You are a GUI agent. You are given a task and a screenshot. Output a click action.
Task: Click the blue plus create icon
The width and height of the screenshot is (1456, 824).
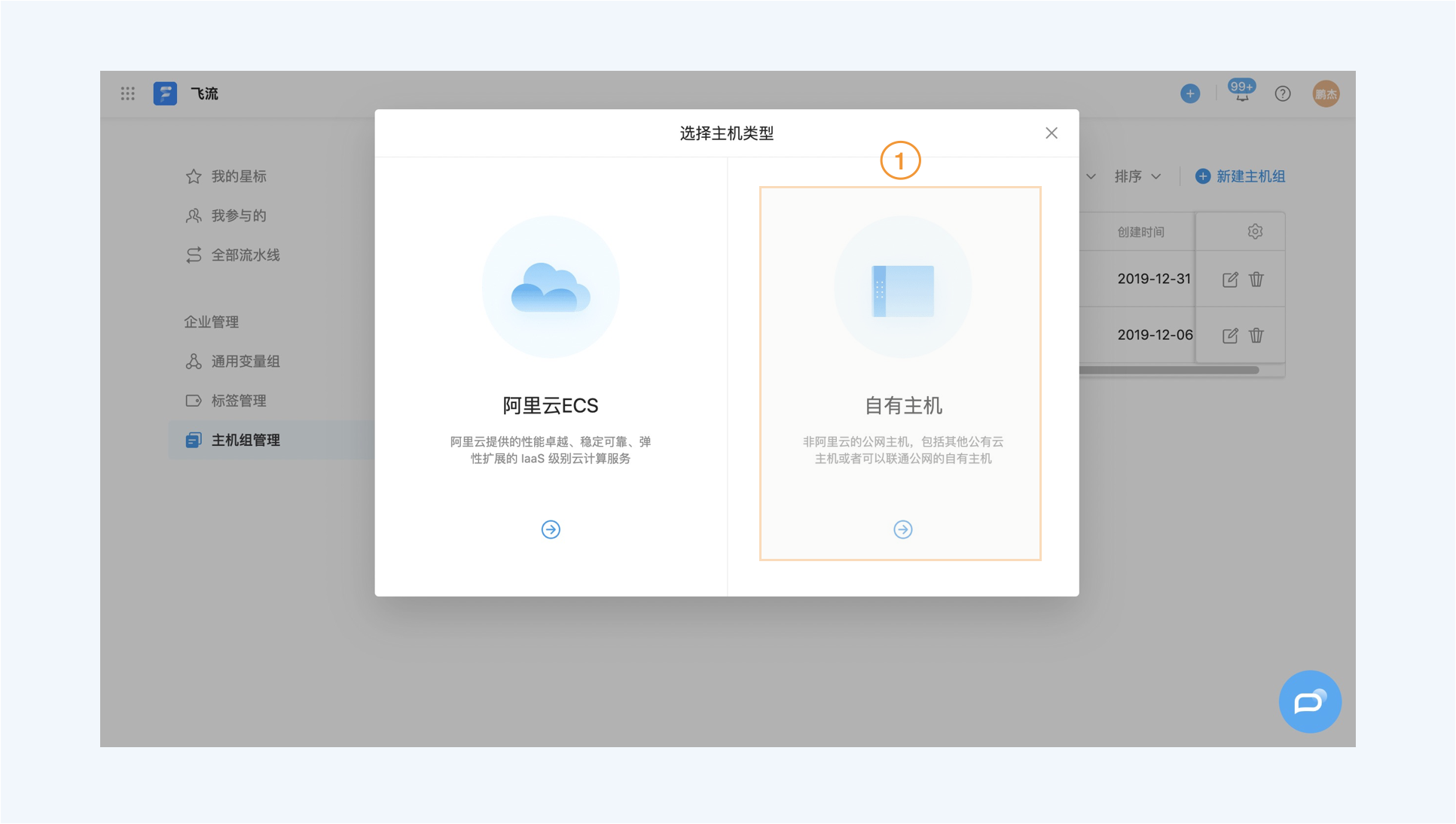click(x=1190, y=93)
